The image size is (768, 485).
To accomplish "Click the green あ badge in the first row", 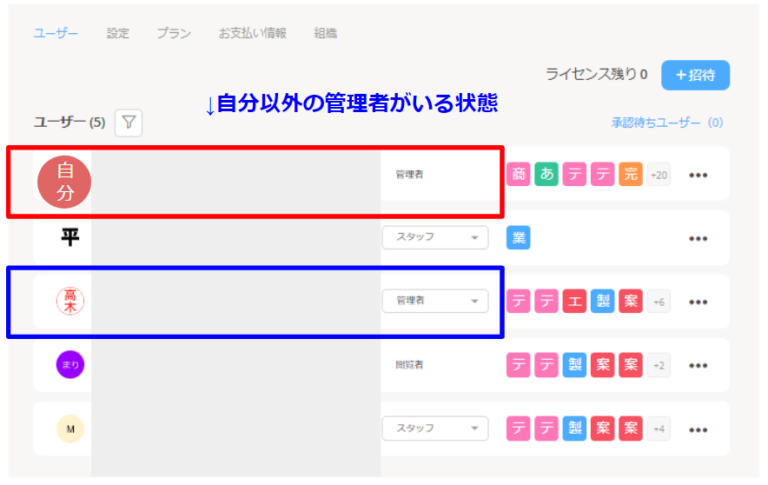I will [547, 174].
